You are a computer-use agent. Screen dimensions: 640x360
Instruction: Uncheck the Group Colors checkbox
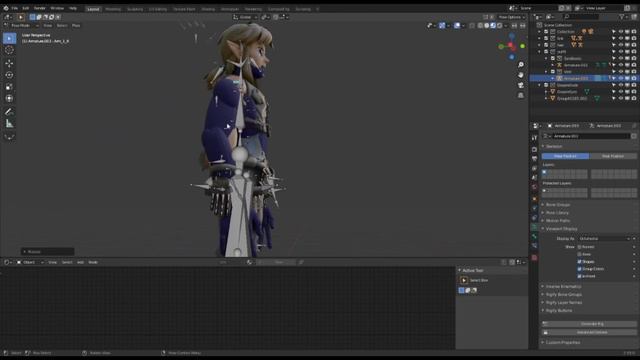point(580,269)
